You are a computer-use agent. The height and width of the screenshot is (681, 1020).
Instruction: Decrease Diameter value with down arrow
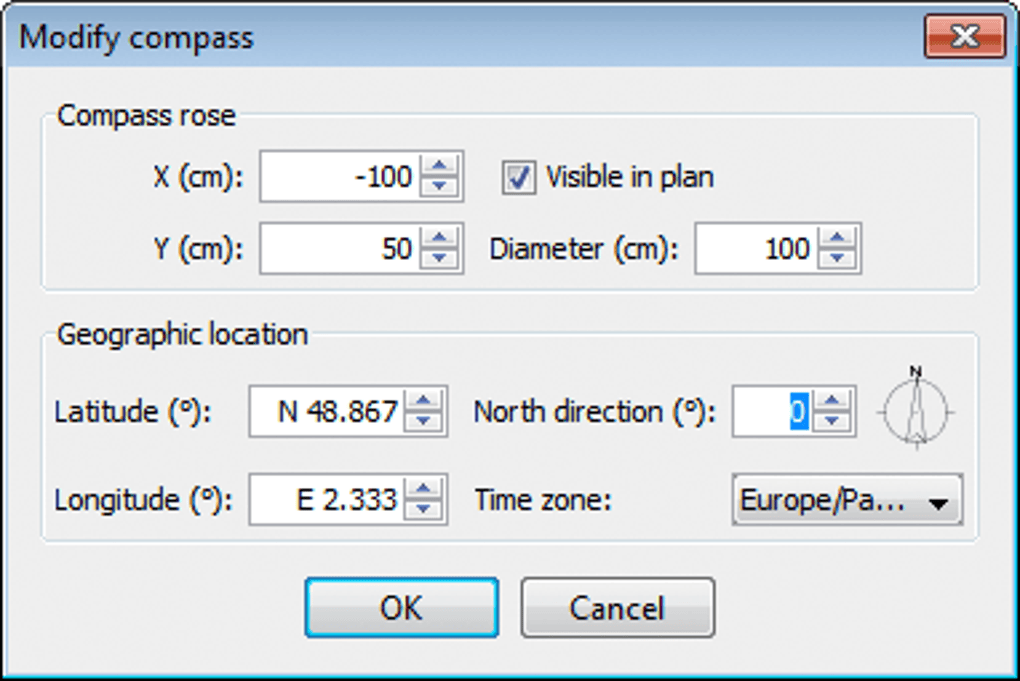pyautogui.click(x=837, y=258)
